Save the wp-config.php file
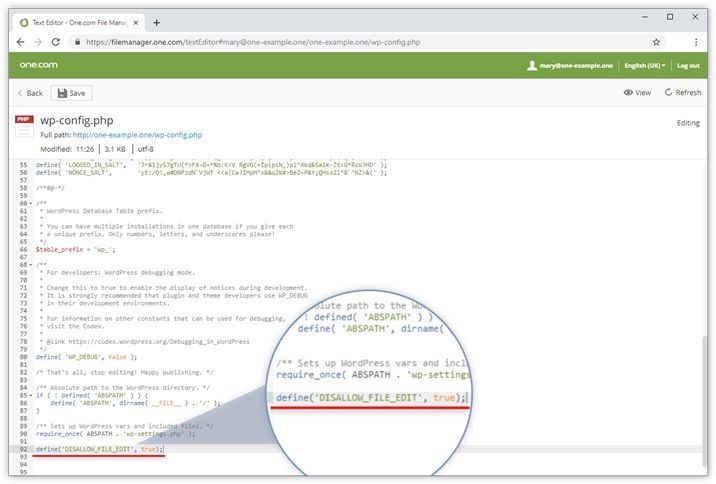Image resolution: width=716 pixels, height=484 pixels. 71,93
